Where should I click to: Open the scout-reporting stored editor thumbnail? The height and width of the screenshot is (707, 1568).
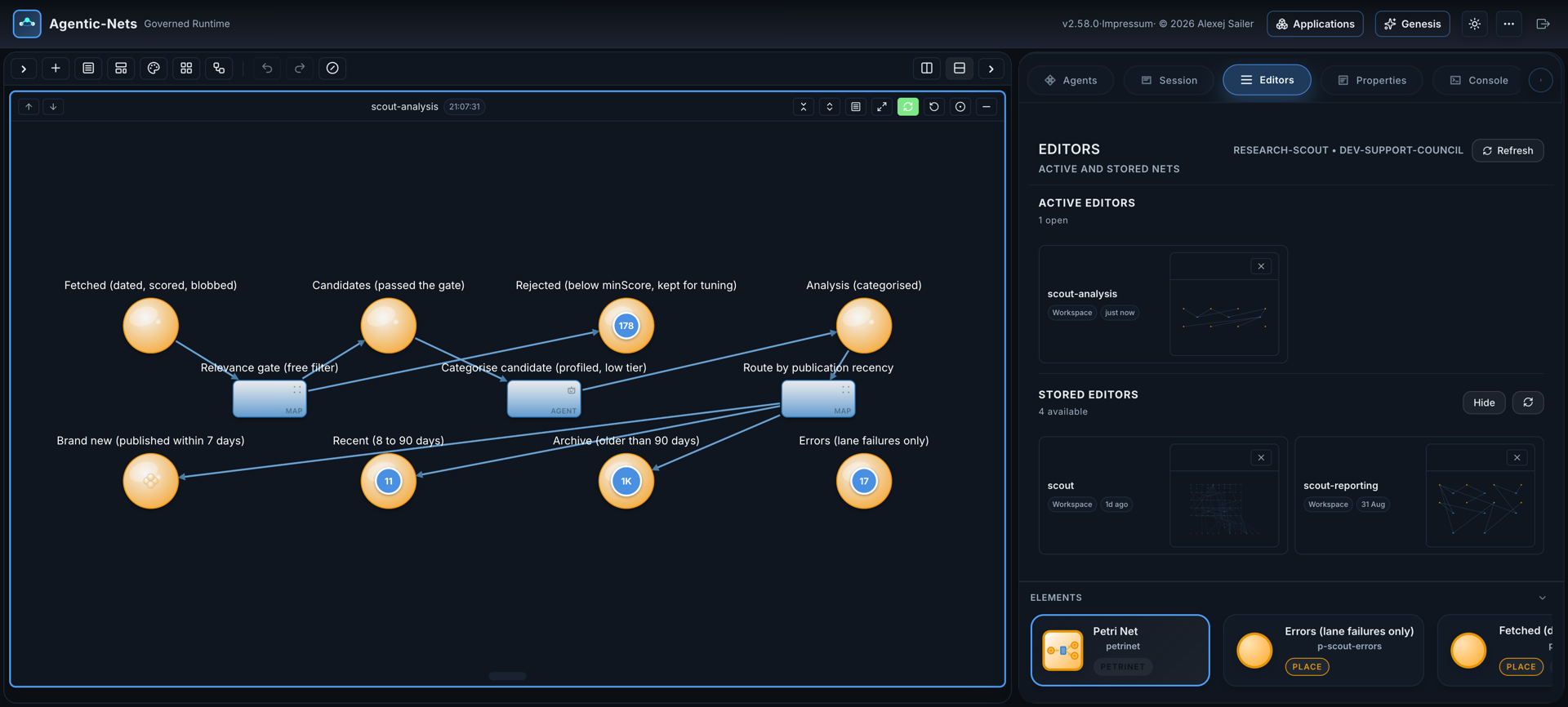point(1480,496)
